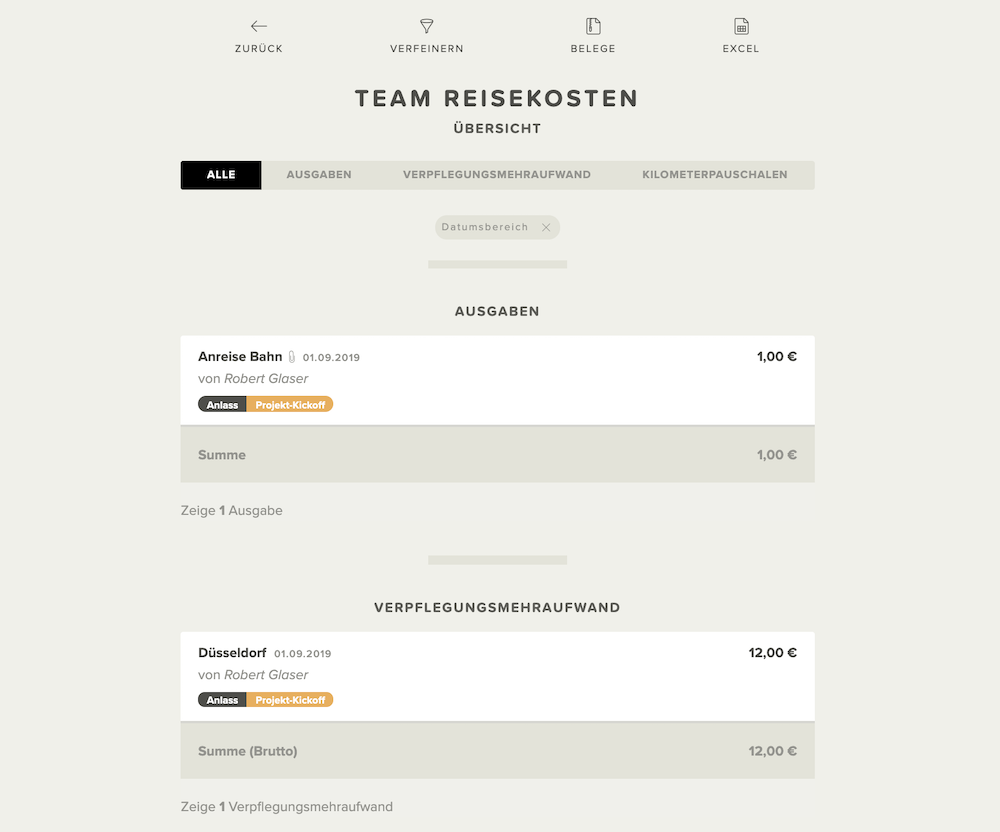Click the Excel label in top toolbar
The height and width of the screenshot is (832, 1000).
point(741,48)
